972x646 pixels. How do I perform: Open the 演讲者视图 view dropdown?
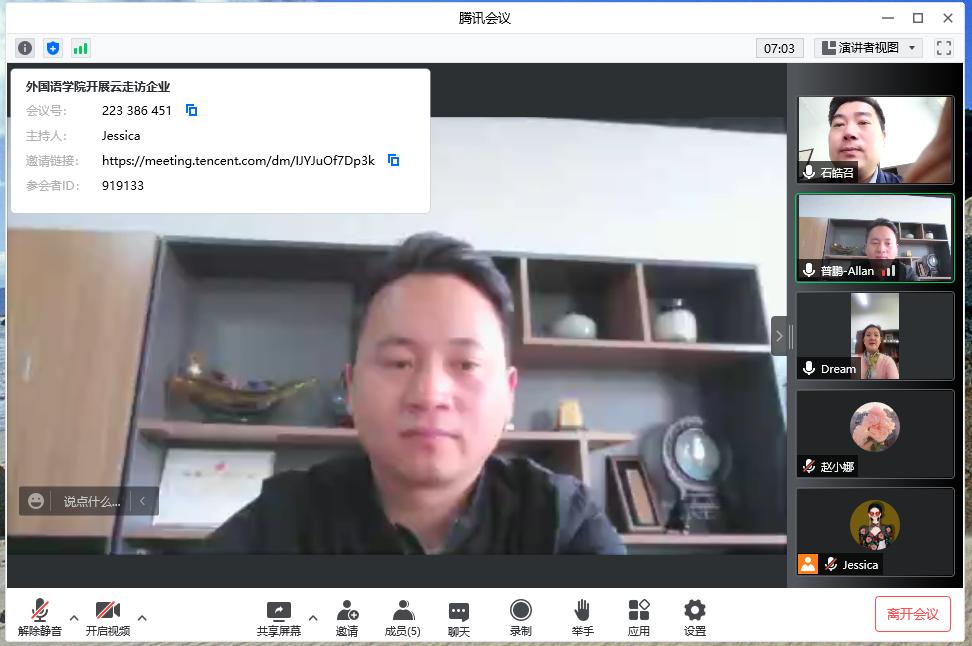coord(868,48)
